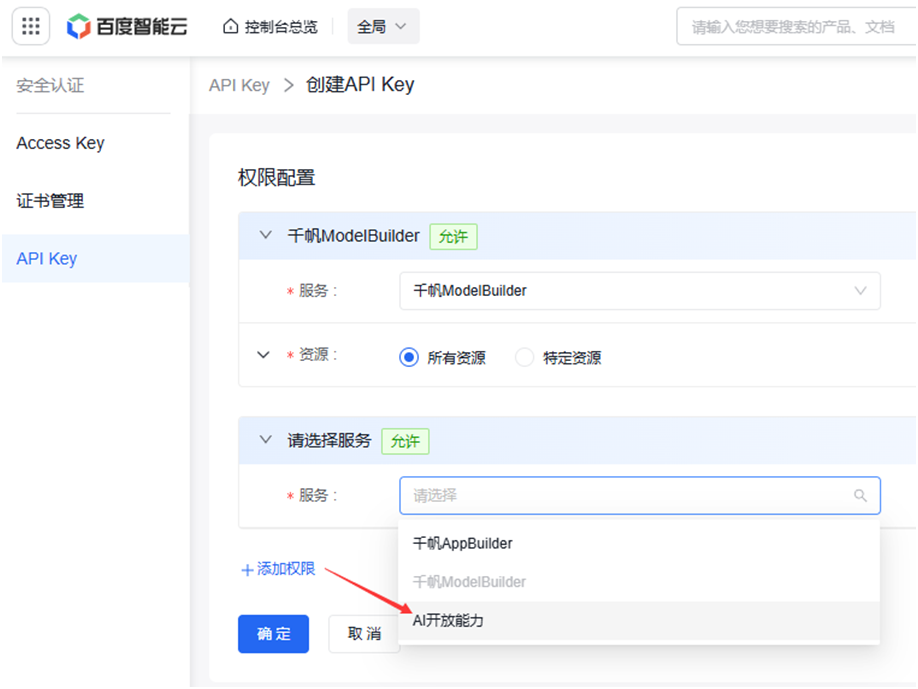Image resolution: width=918 pixels, height=689 pixels.
Task: Open the nine-dot apps grid menu
Action: pyautogui.click(x=30, y=26)
